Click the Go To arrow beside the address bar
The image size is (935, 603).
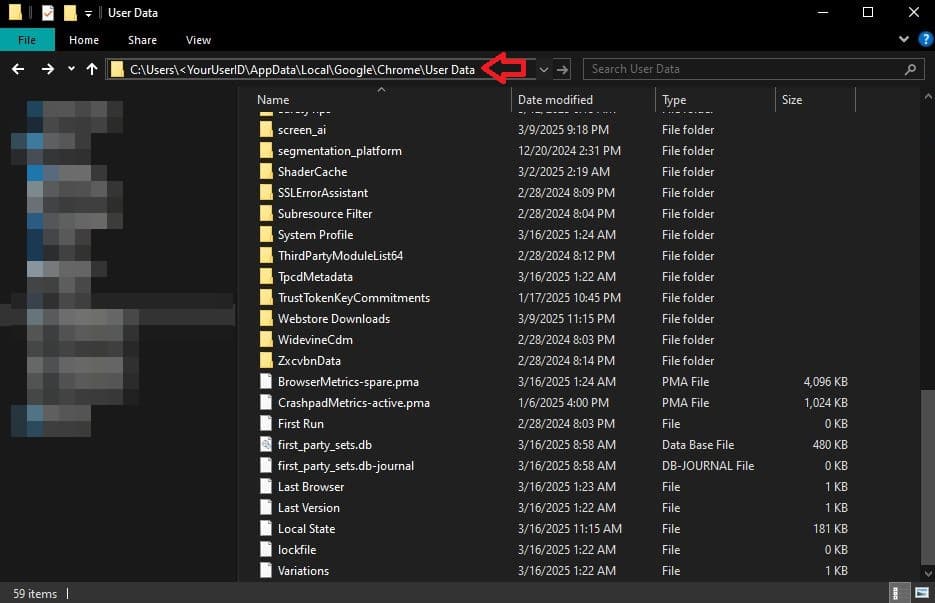[561, 69]
